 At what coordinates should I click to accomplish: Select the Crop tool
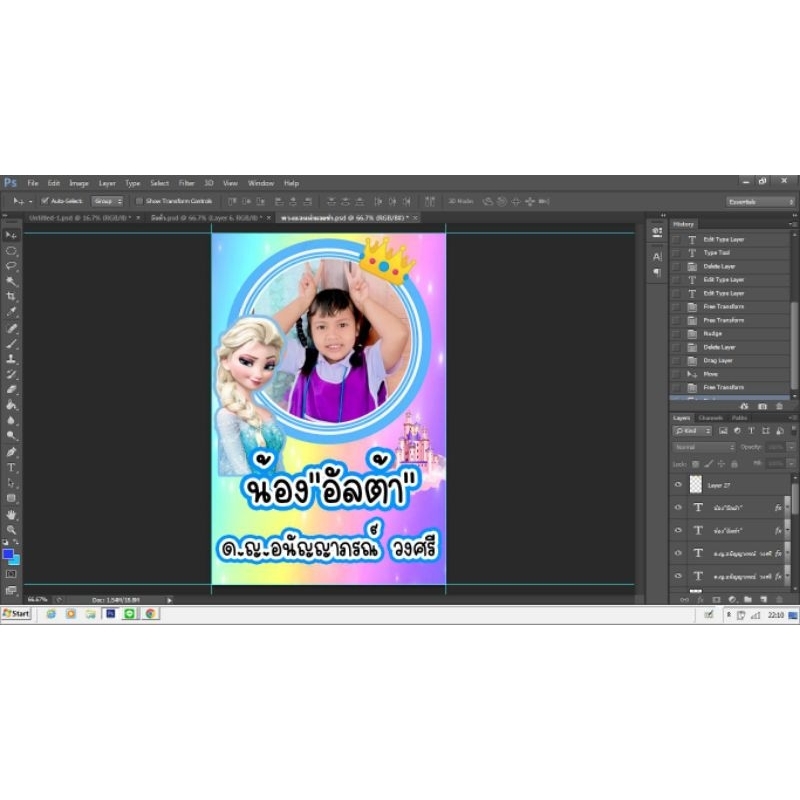click(11, 296)
